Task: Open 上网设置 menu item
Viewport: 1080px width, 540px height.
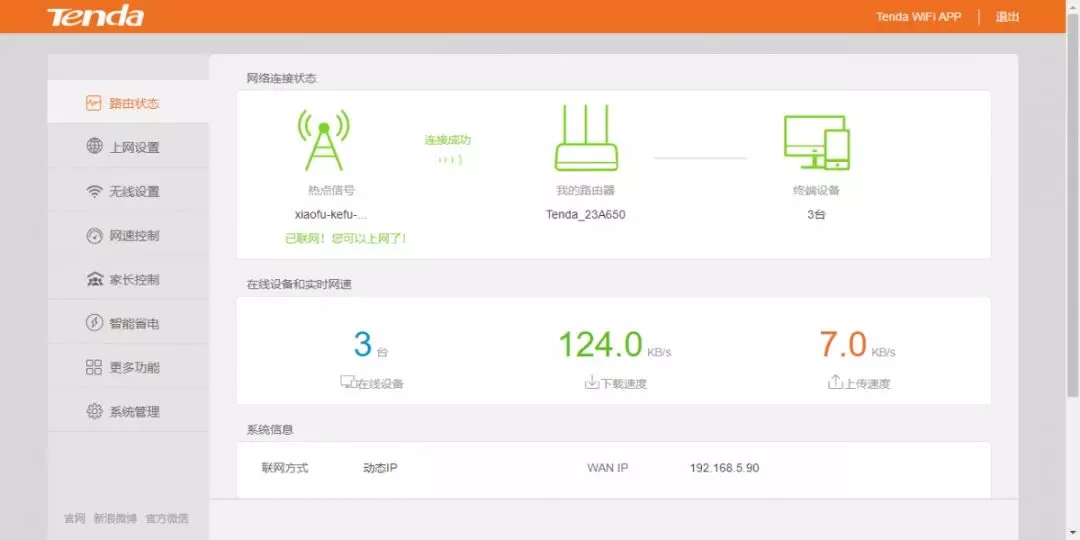Action: pos(128,147)
